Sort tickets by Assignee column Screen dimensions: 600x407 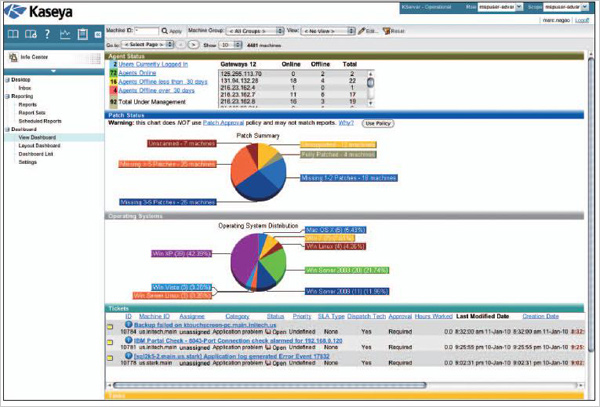[x=192, y=316]
